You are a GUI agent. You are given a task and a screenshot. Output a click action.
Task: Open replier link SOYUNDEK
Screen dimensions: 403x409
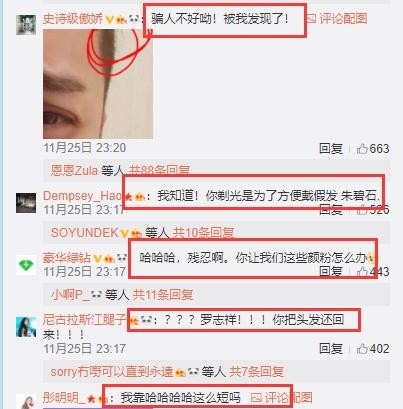click(x=85, y=233)
